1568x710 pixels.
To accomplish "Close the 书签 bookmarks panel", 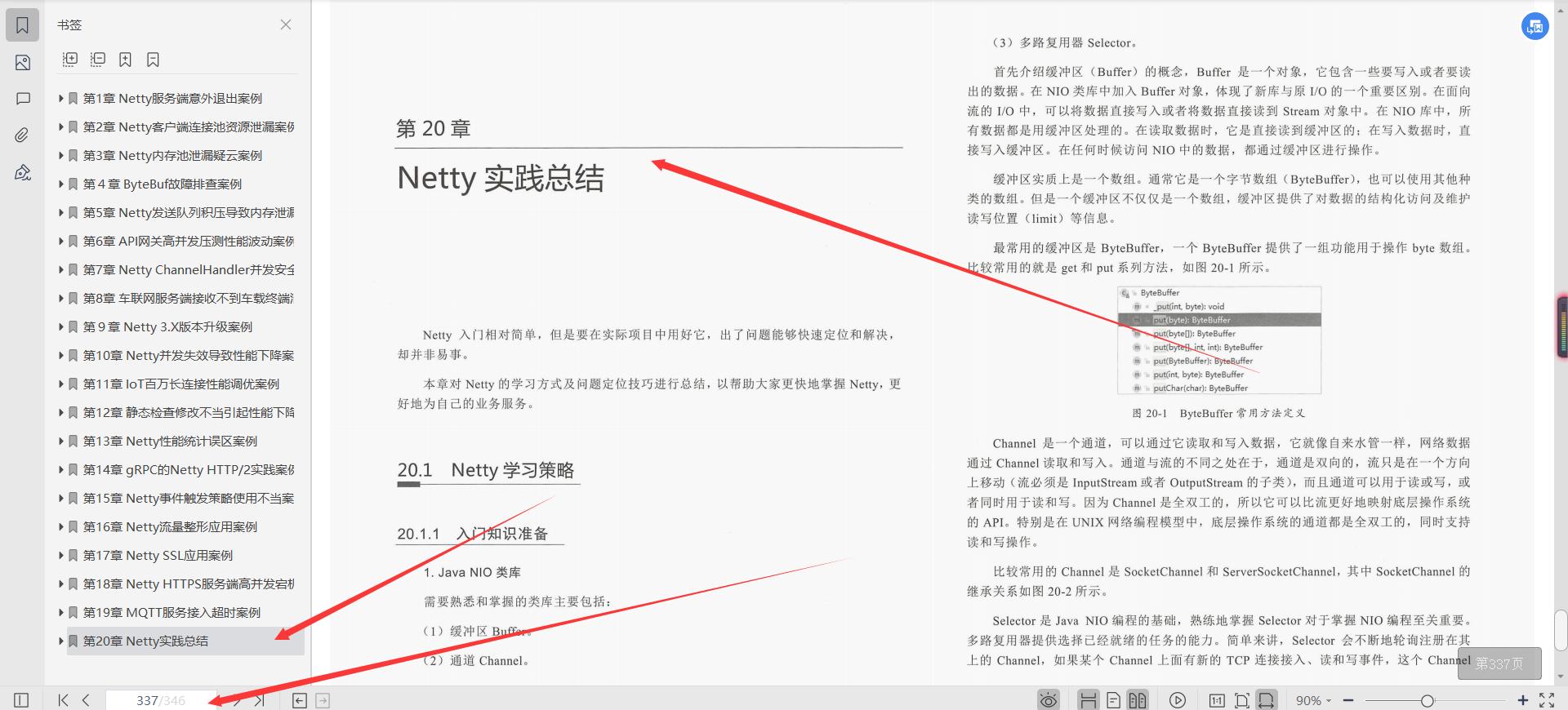I will tap(286, 24).
